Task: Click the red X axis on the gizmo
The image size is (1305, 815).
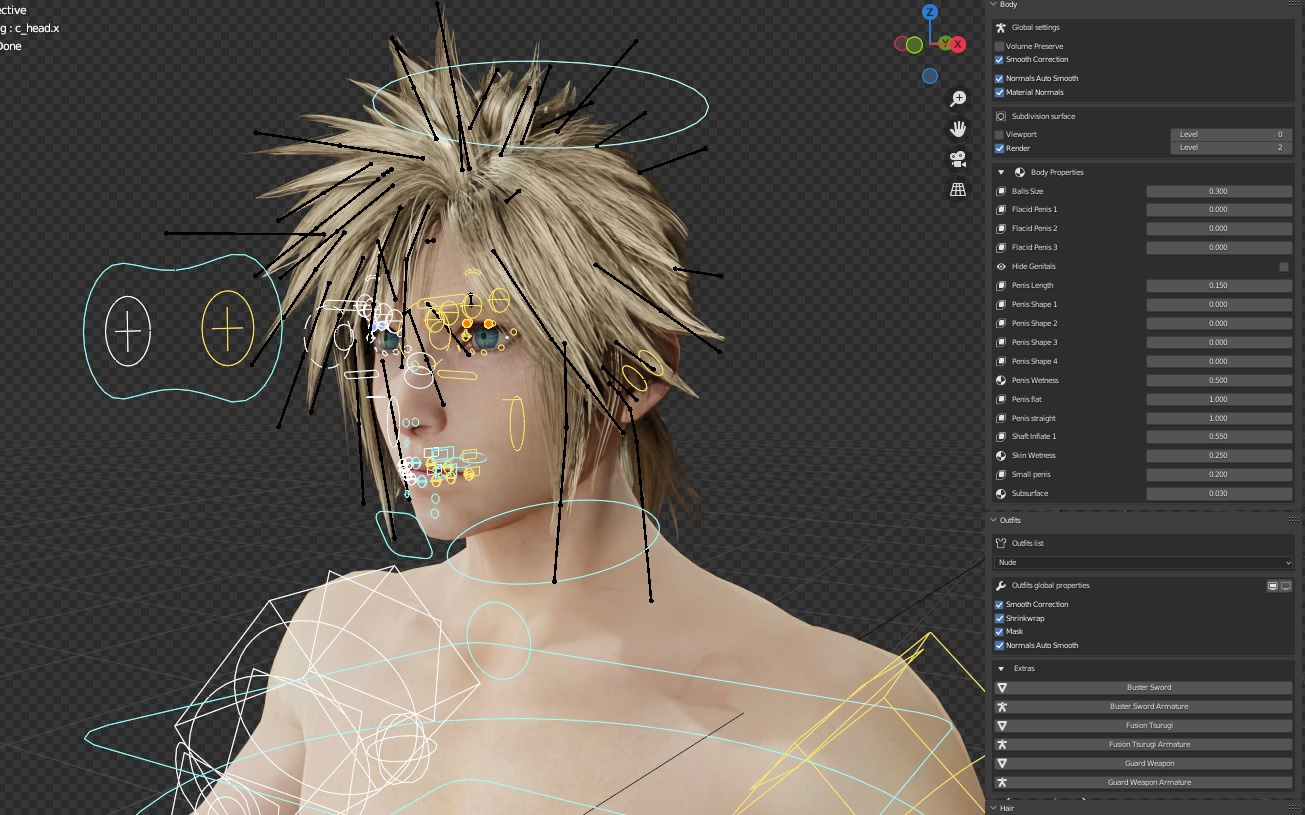Action: (958, 44)
